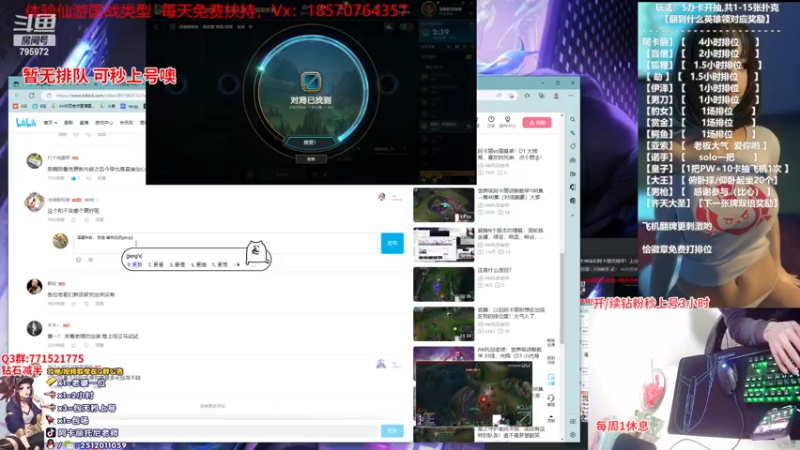Select first IME candidate in pinyin popup
The height and width of the screenshot is (450, 800).
point(135,265)
